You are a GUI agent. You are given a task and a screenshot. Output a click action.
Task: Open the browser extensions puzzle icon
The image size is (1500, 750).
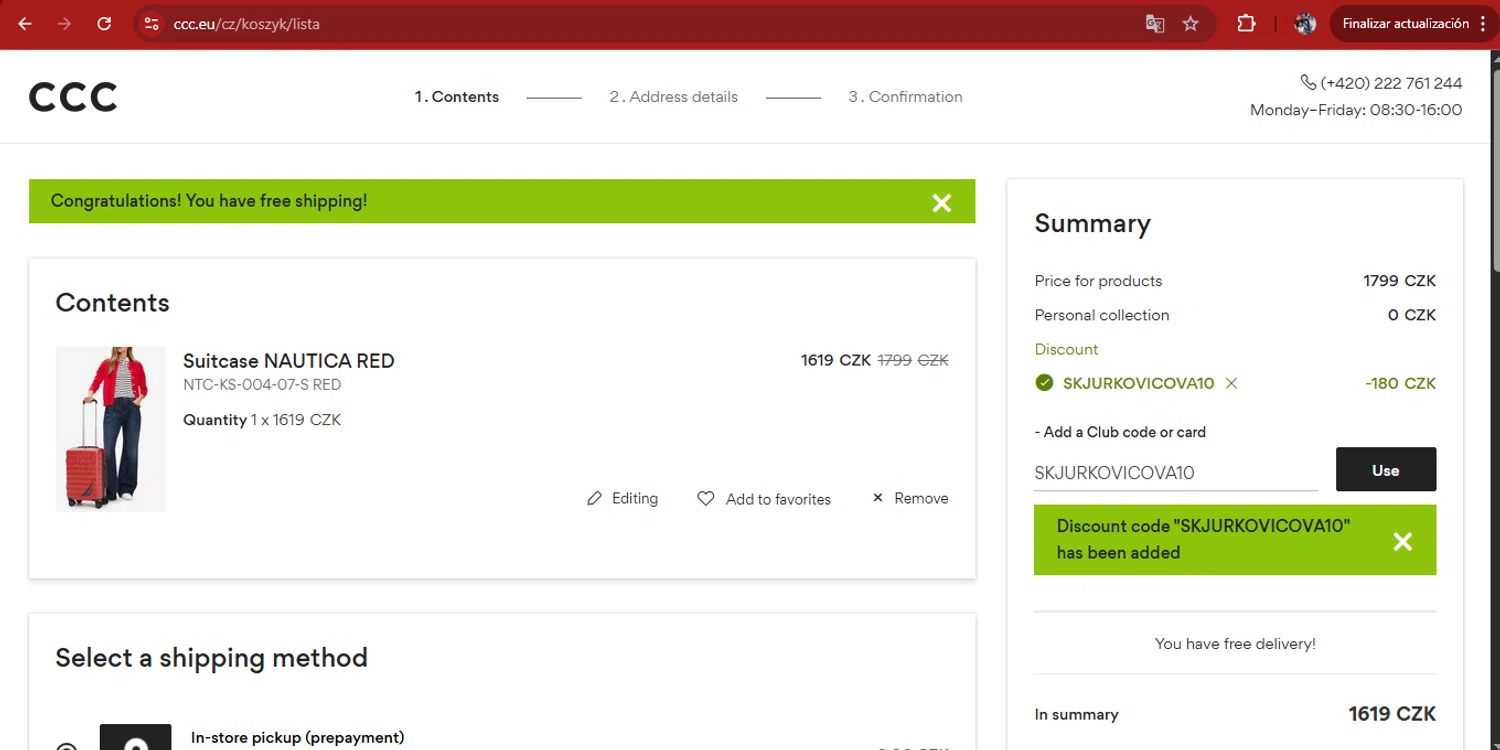click(x=1246, y=24)
